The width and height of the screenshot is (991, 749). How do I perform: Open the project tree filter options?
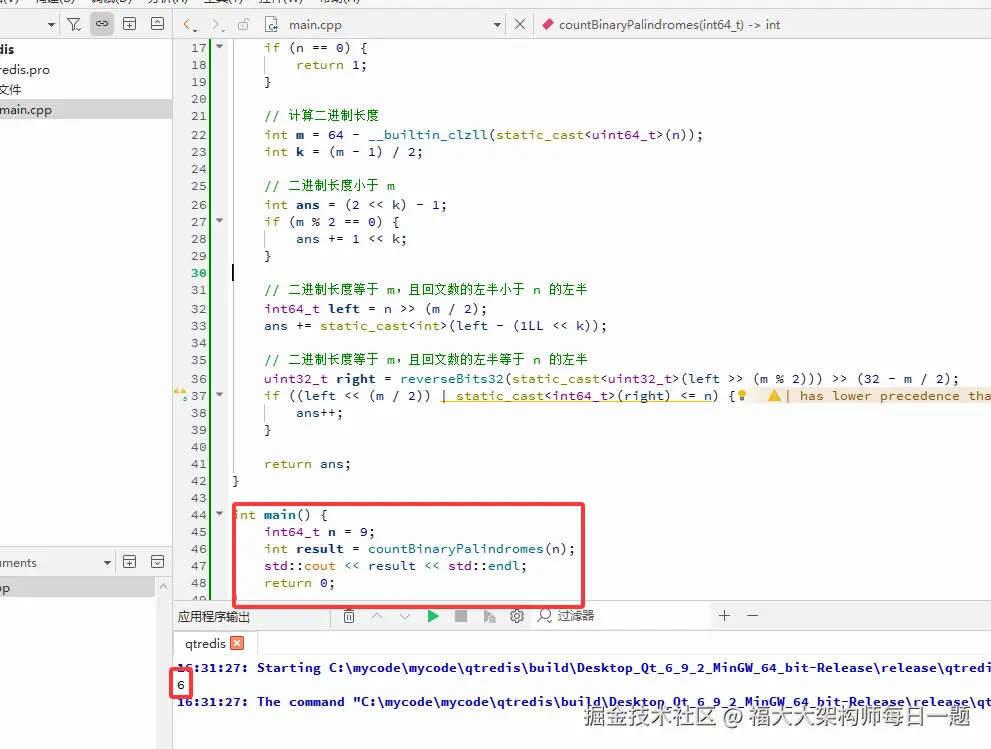point(74,25)
